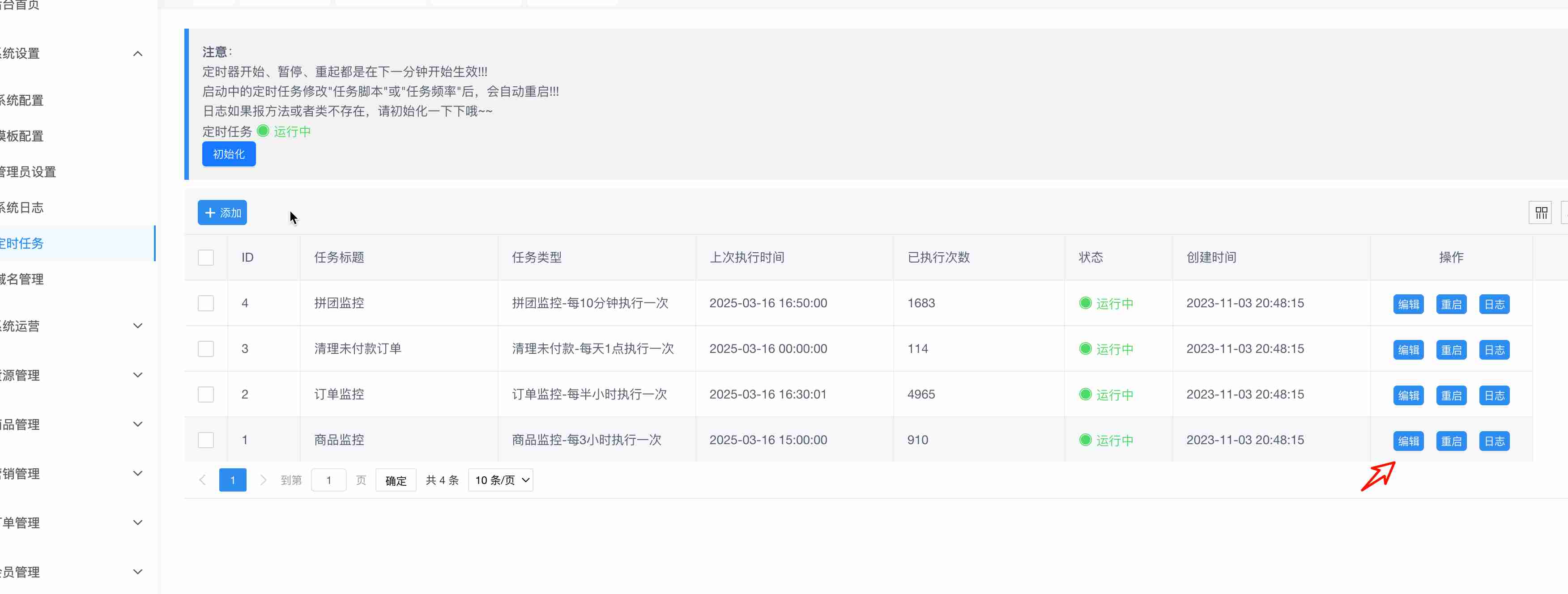Click the previous page arrow icon
Image resolution: width=1568 pixels, height=594 pixels.
pyautogui.click(x=203, y=480)
